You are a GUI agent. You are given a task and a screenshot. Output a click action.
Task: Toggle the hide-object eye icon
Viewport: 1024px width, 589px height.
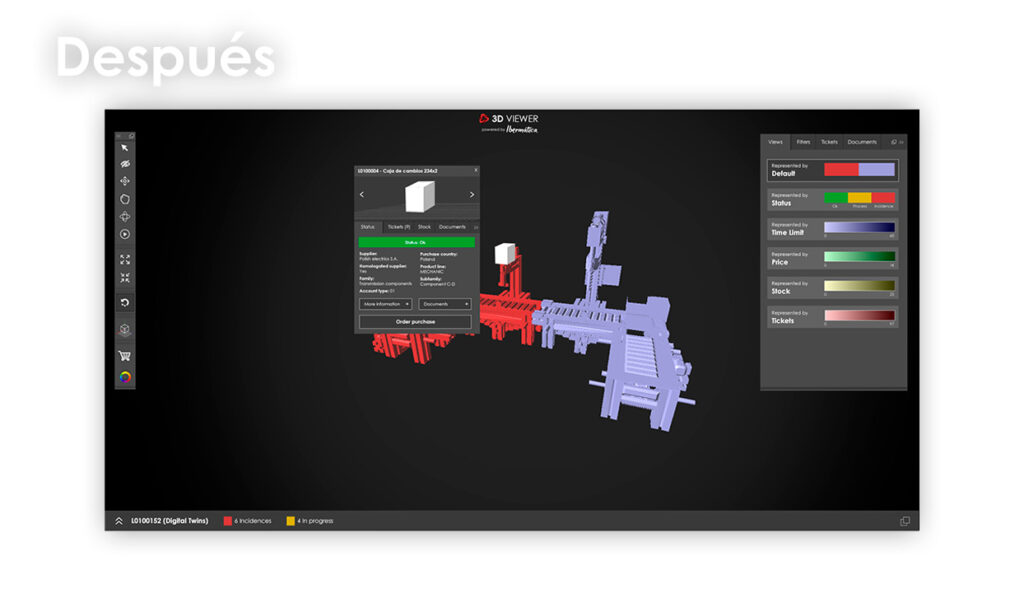point(125,164)
